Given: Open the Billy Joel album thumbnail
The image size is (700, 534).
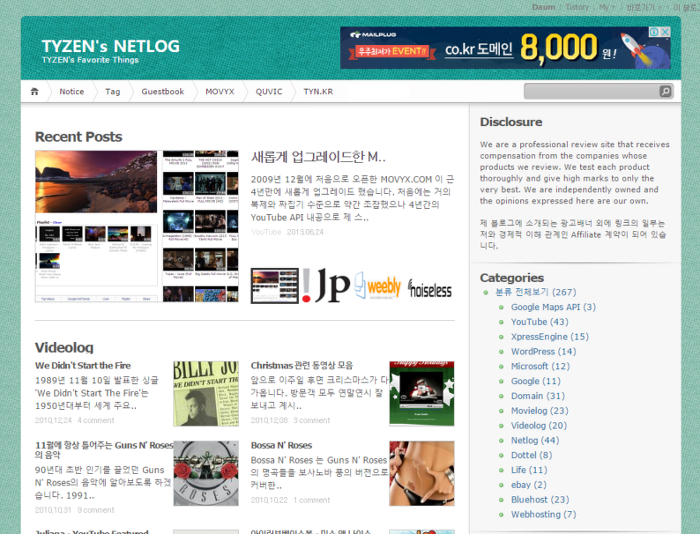Looking at the screenshot, I should coord(206,394).
